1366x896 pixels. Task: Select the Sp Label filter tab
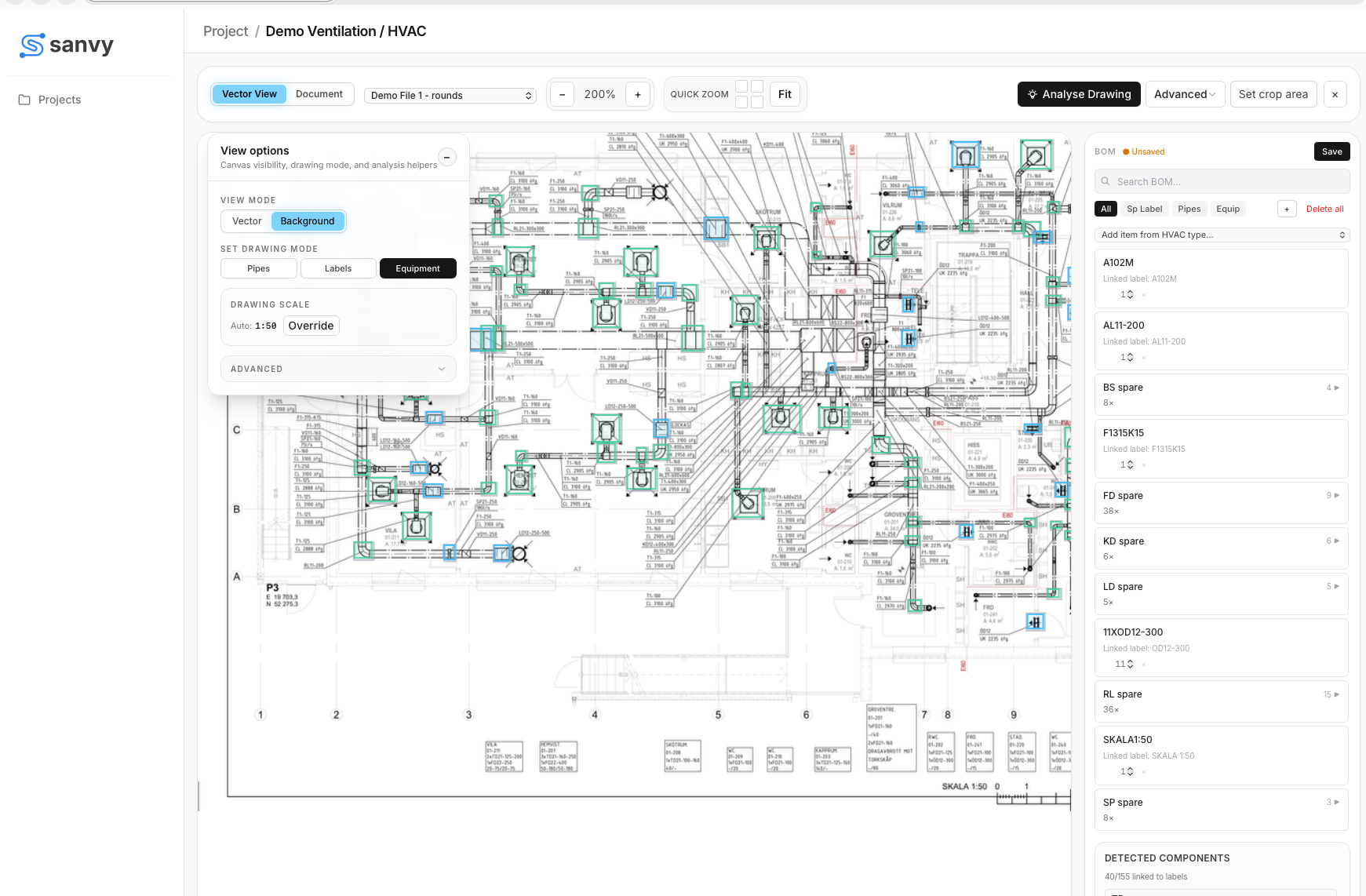pyautogui.click(x=1144, y=209)
